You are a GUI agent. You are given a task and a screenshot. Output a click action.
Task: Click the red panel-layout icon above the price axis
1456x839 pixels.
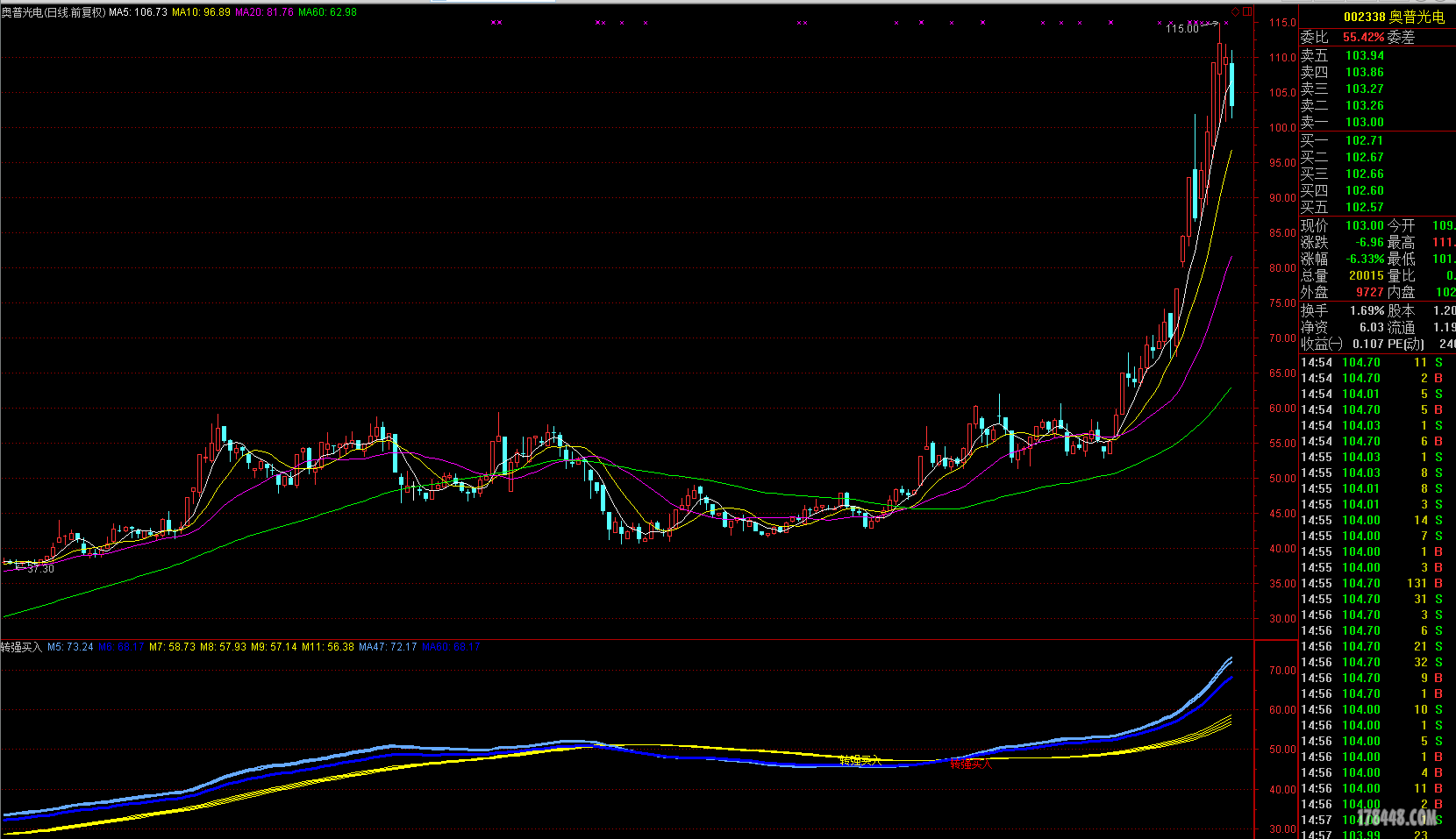tap(1246, 11)
